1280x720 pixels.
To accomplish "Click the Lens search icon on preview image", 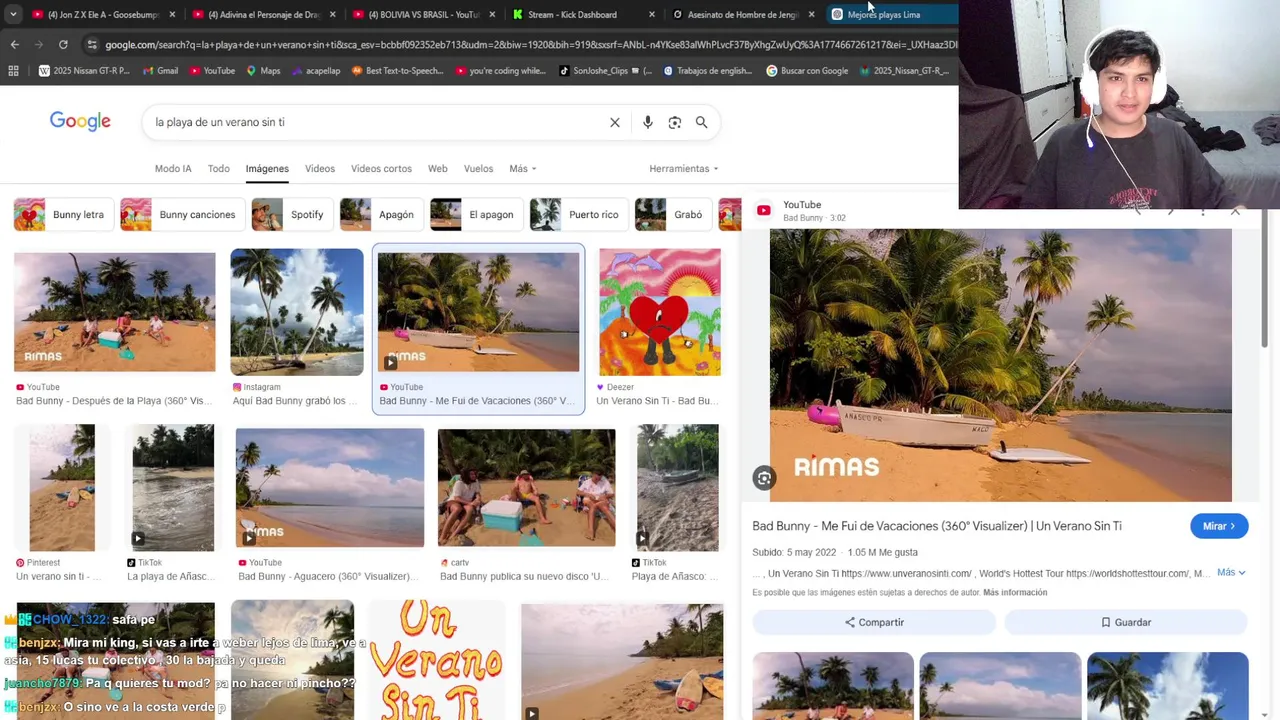I will (764, 478).
